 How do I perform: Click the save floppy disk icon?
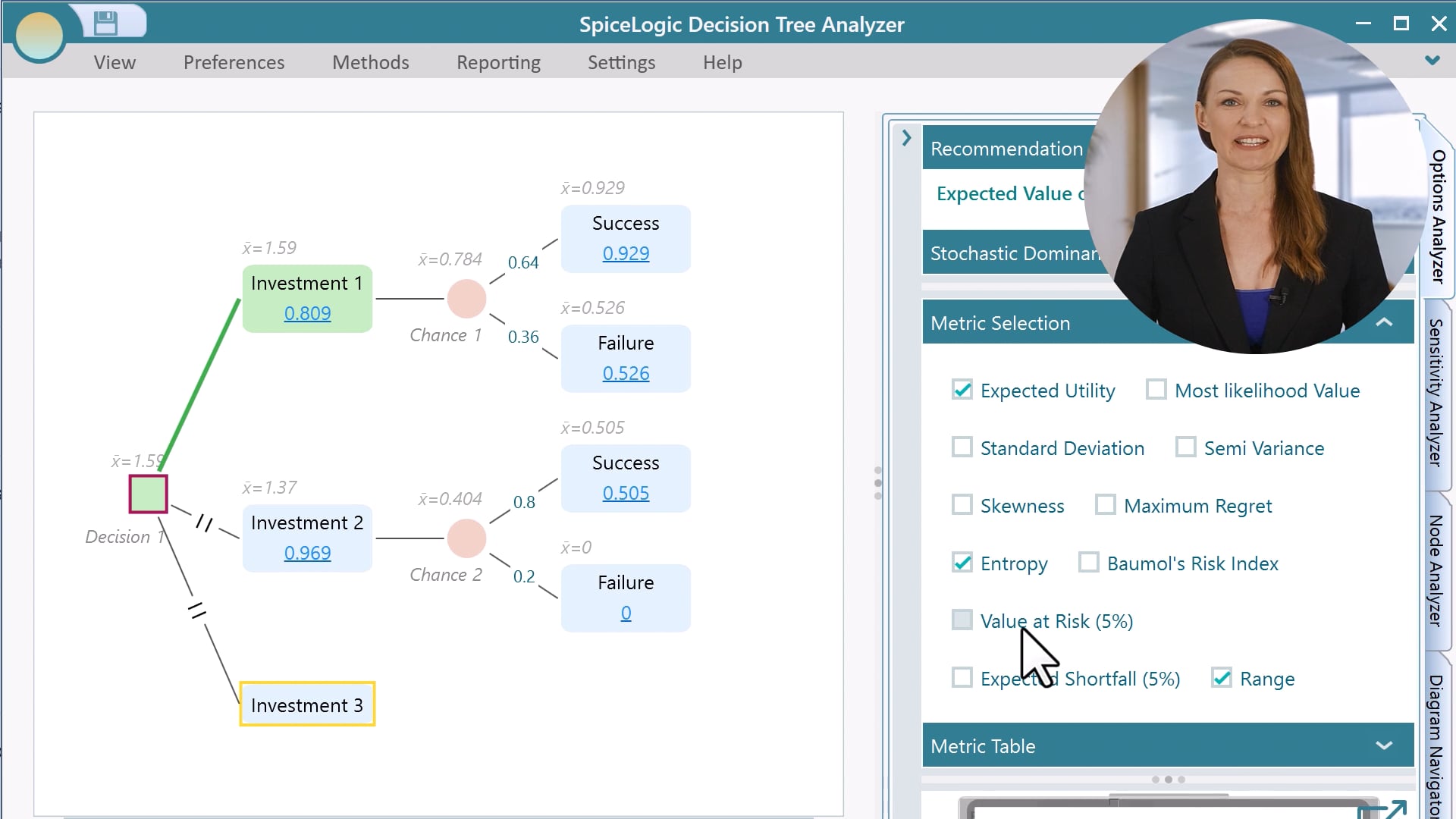coord(105,23)
